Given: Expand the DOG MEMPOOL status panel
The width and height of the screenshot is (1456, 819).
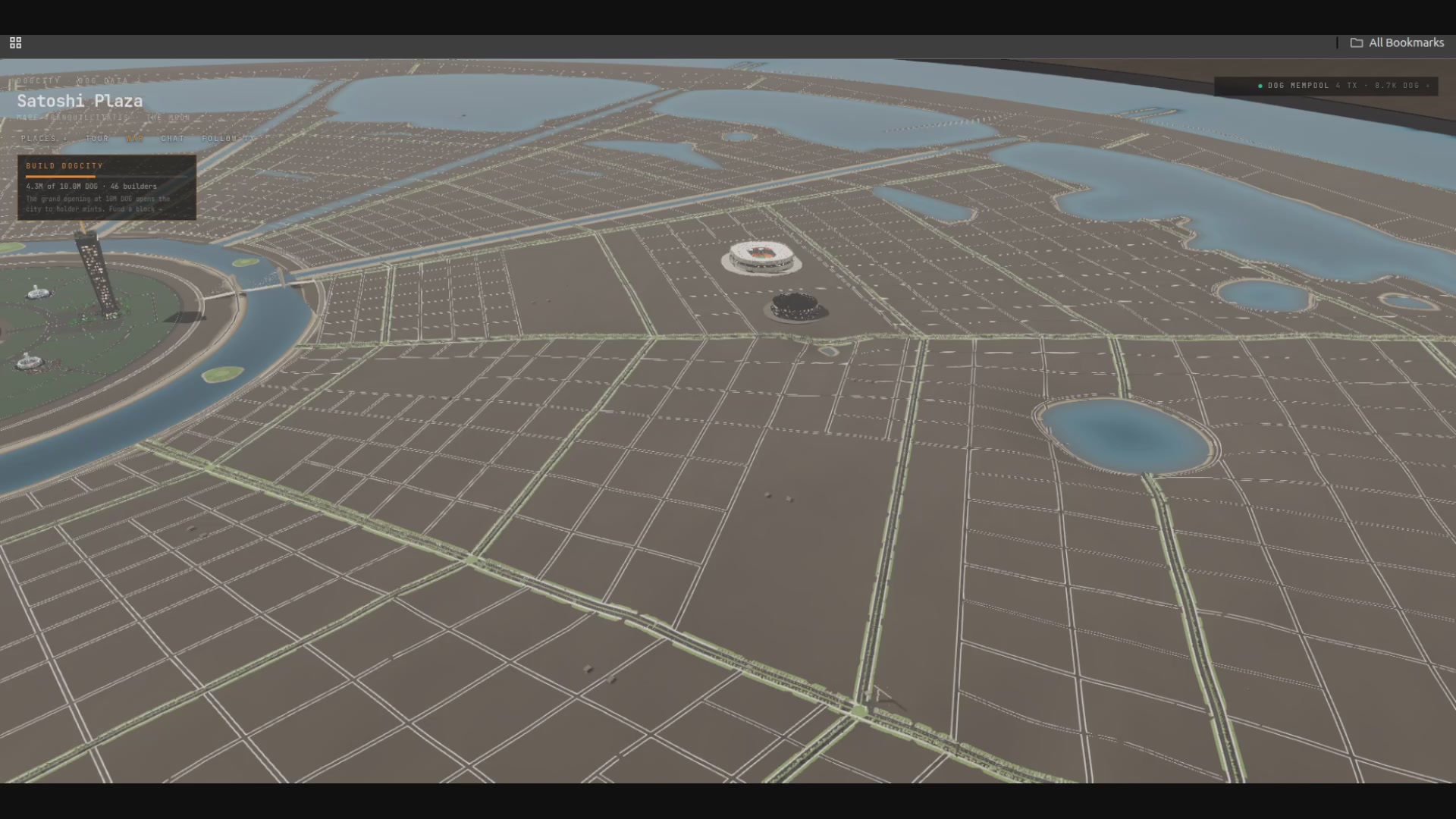Looking at the screenshot, I should click(x=1326, y=86).
